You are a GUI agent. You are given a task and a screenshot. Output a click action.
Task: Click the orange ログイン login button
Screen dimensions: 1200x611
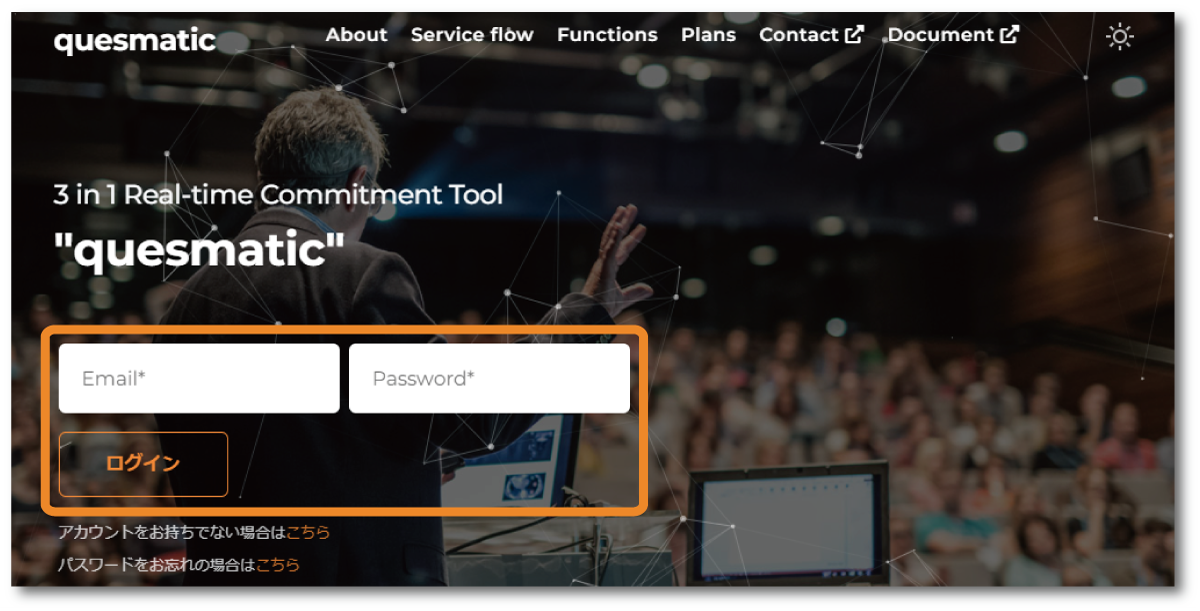[x=143, y=464]
